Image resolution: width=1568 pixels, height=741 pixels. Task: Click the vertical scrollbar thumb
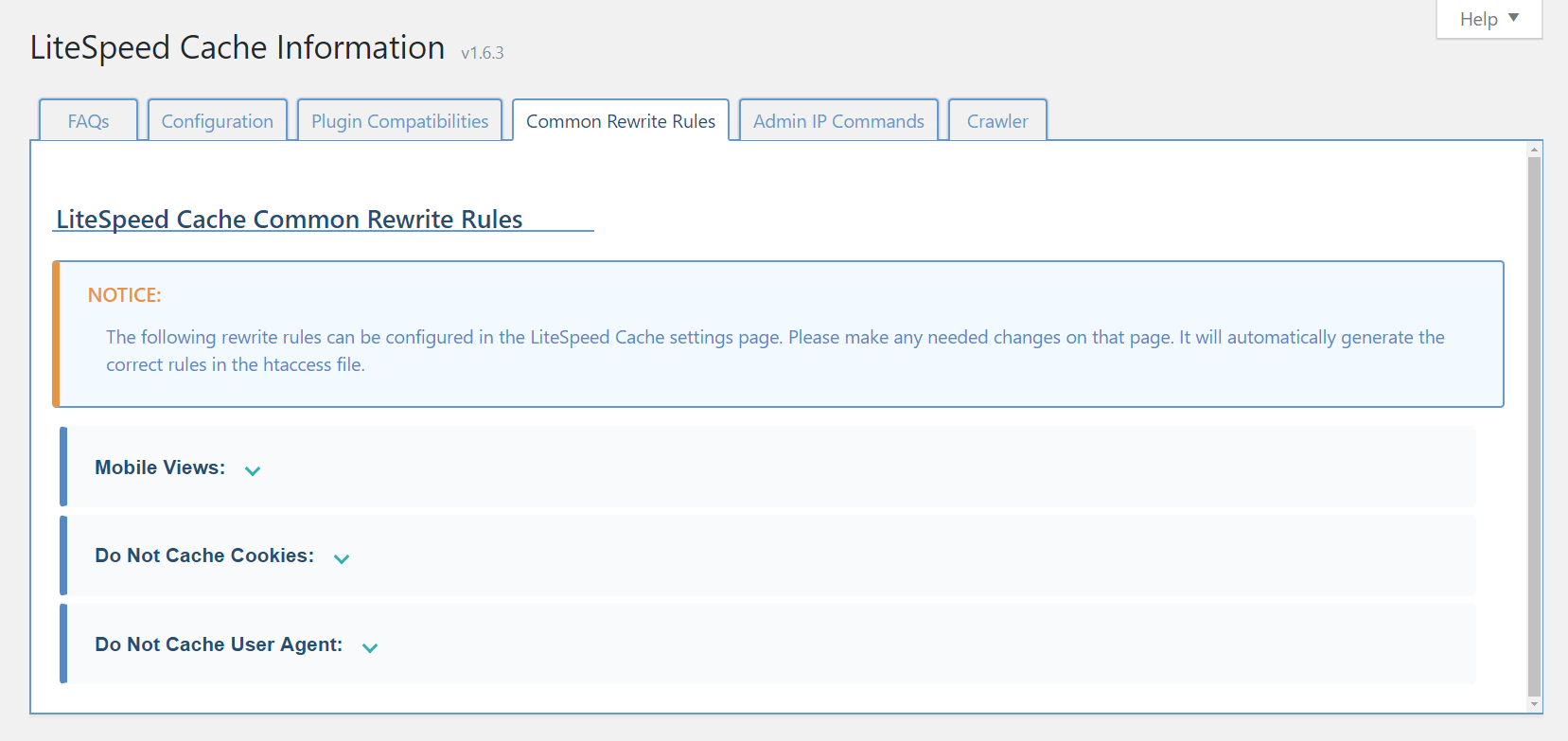(1534, 427)
